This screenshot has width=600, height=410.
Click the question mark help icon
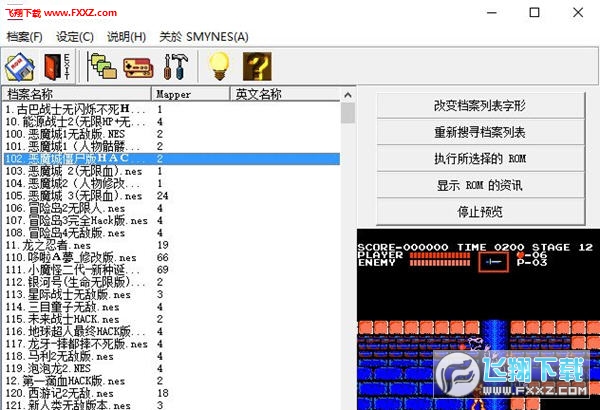click(257, 67)
